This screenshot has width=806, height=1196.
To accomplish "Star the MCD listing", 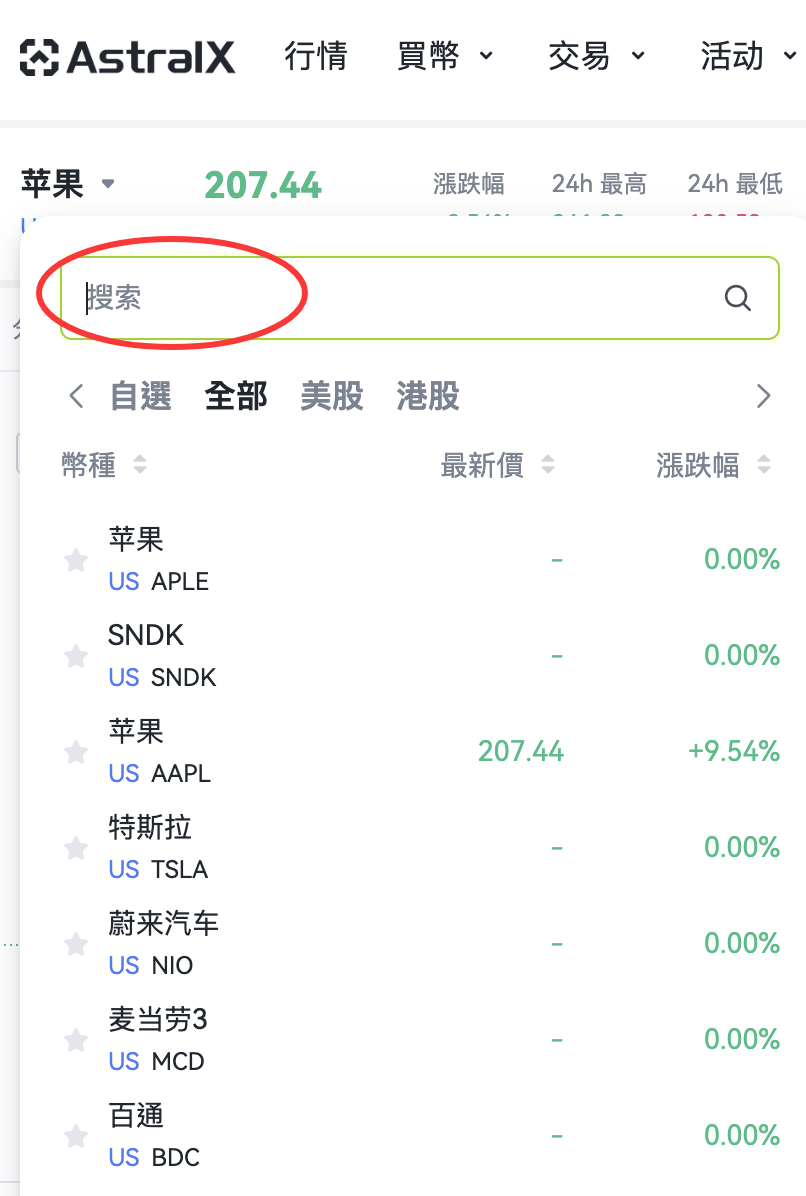I will 75,1040.
